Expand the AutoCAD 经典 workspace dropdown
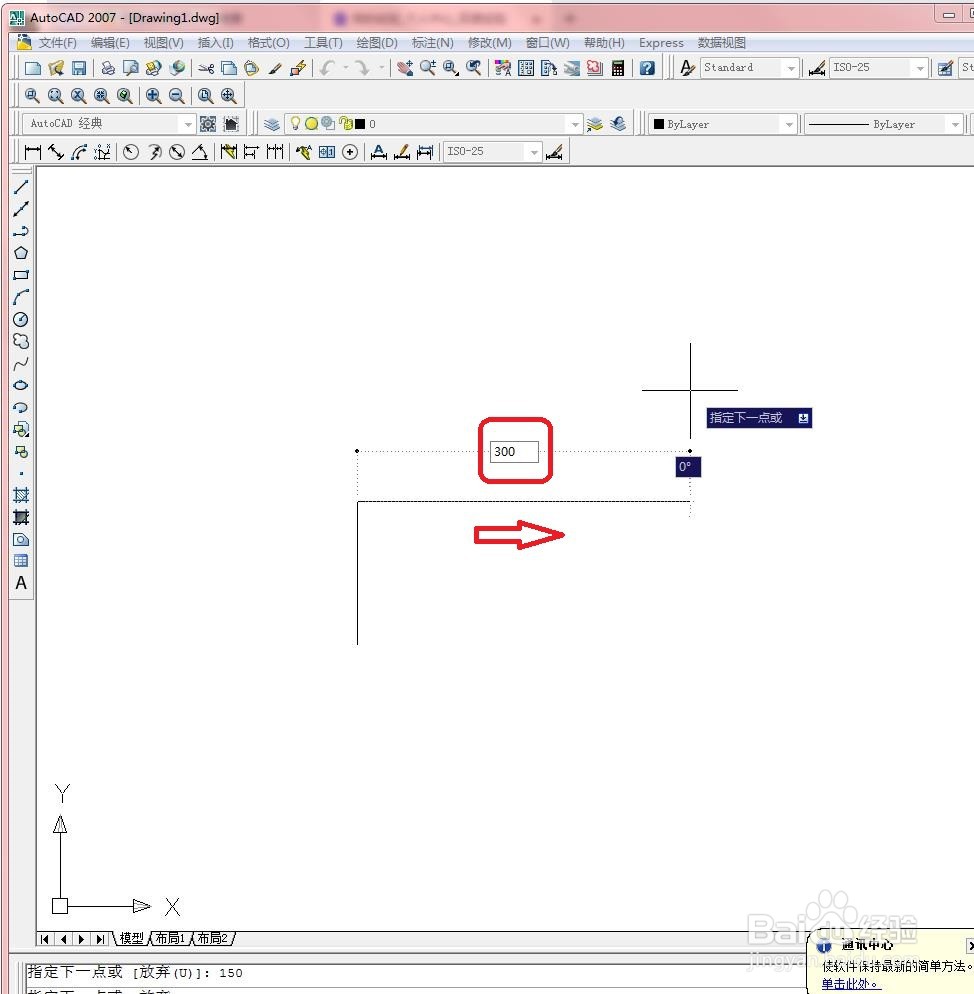 click(188, 124)
